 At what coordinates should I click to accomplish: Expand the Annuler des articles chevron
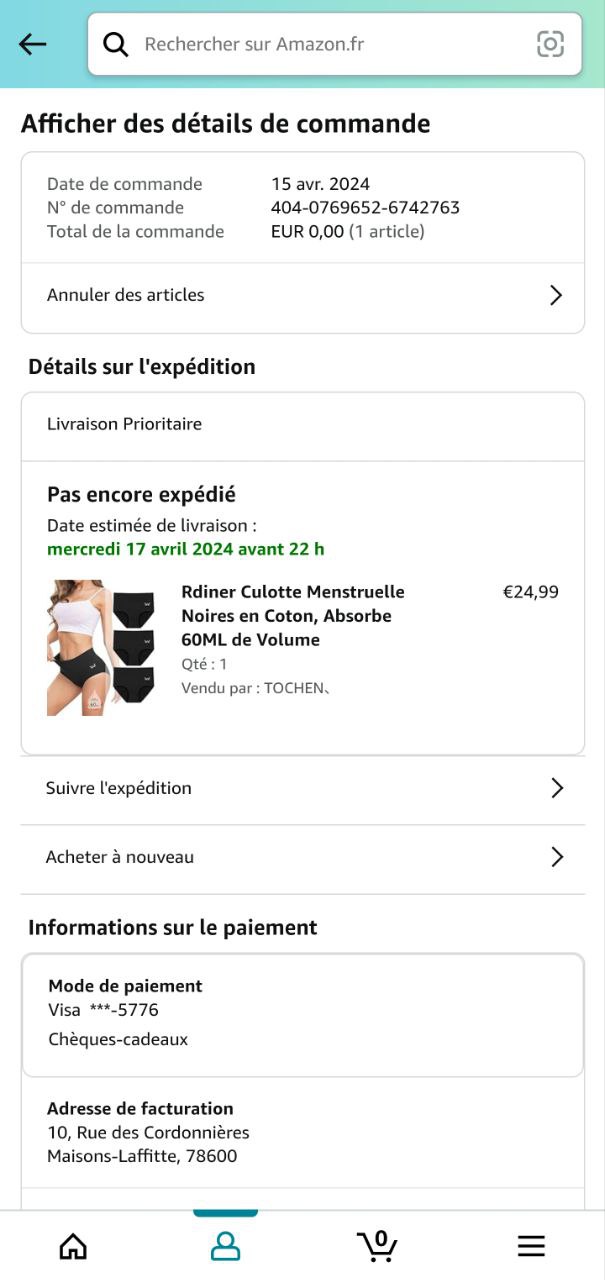(556, 295)
